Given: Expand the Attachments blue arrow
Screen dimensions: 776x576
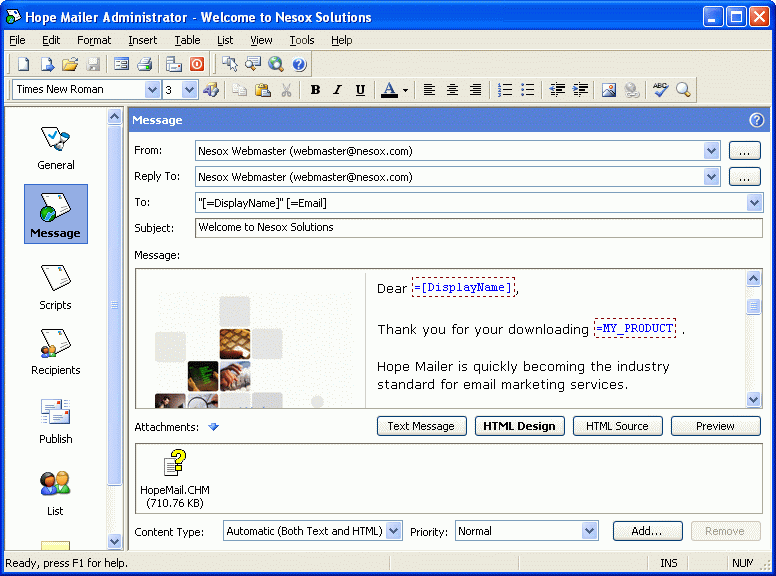Looking at the screenshot, I should (213, 427).
